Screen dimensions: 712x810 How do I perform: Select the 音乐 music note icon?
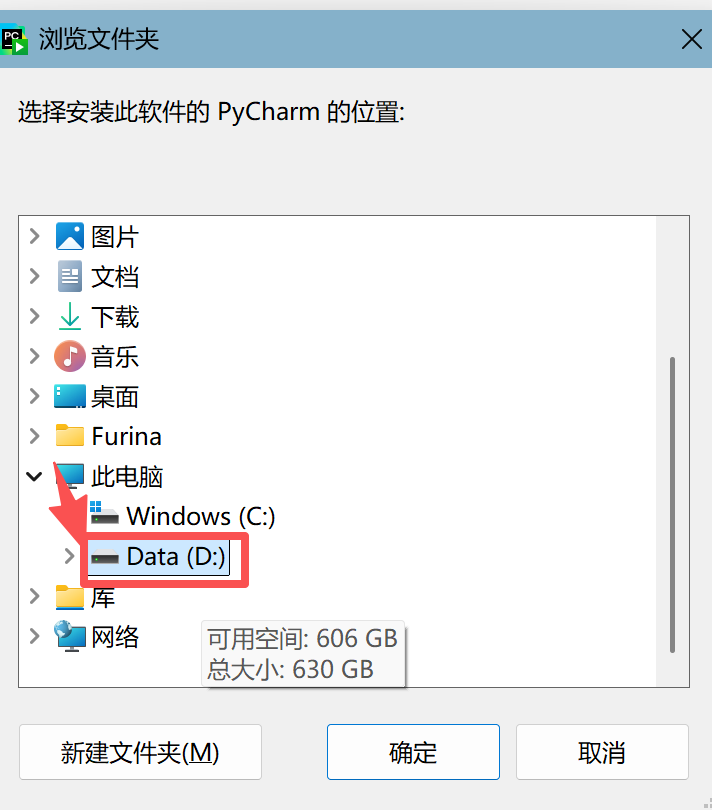pos(70,356)
